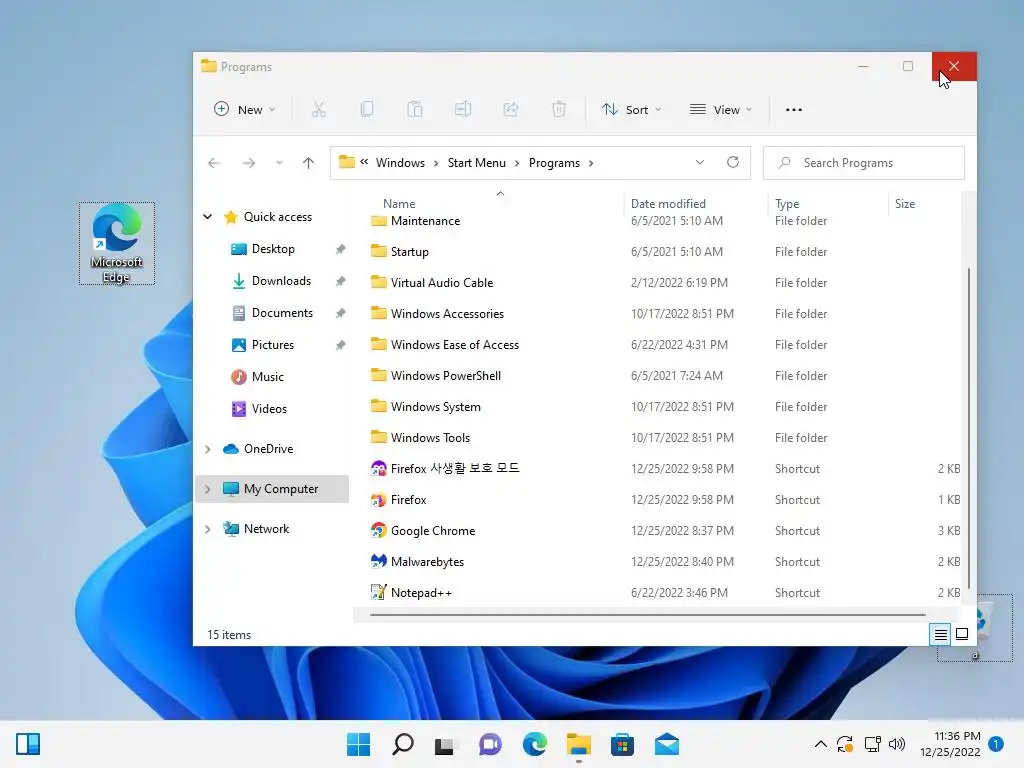This screenshot has width=1024, height=768.
Task: Sort by Date modified column header
Action: [668, 204]
